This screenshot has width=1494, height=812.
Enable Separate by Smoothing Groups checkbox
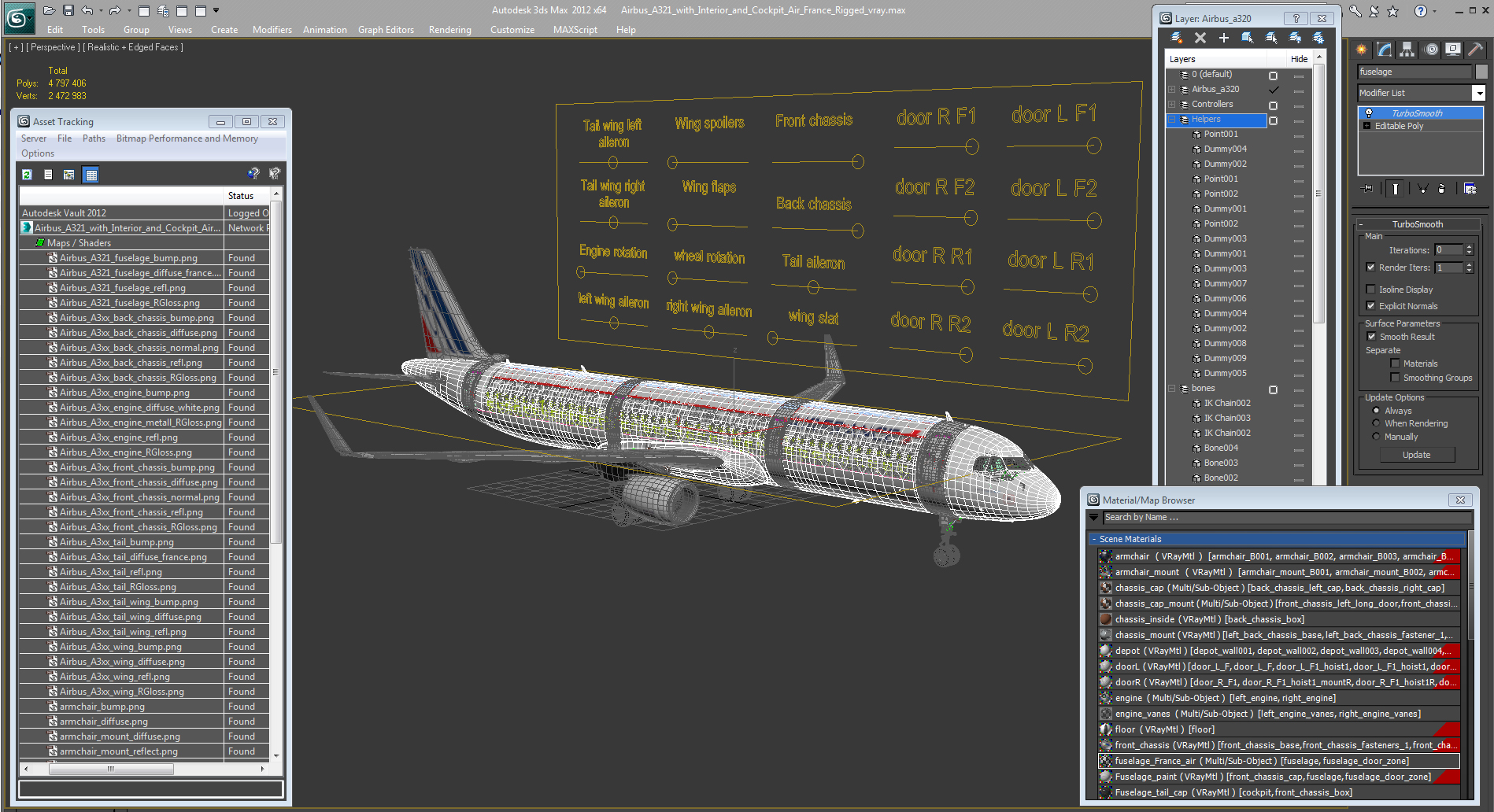coord(1396,378)
